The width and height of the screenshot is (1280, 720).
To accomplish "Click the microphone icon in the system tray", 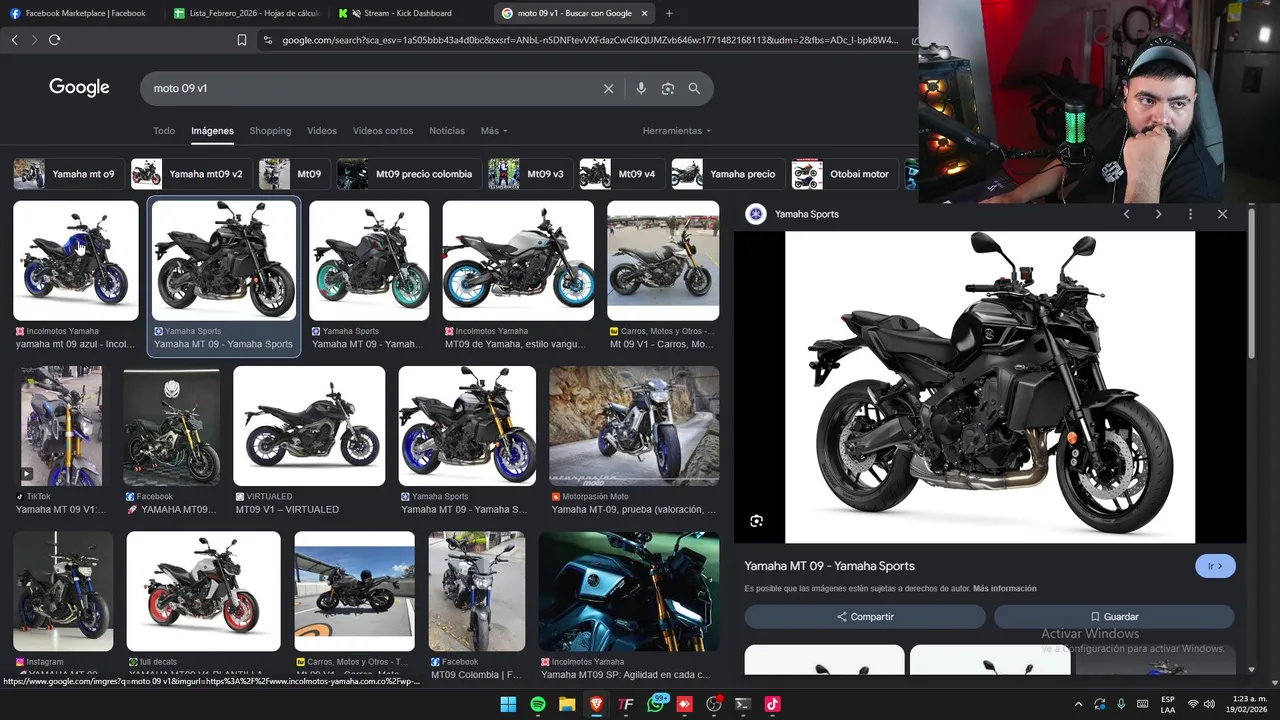I will [1121, 704].
